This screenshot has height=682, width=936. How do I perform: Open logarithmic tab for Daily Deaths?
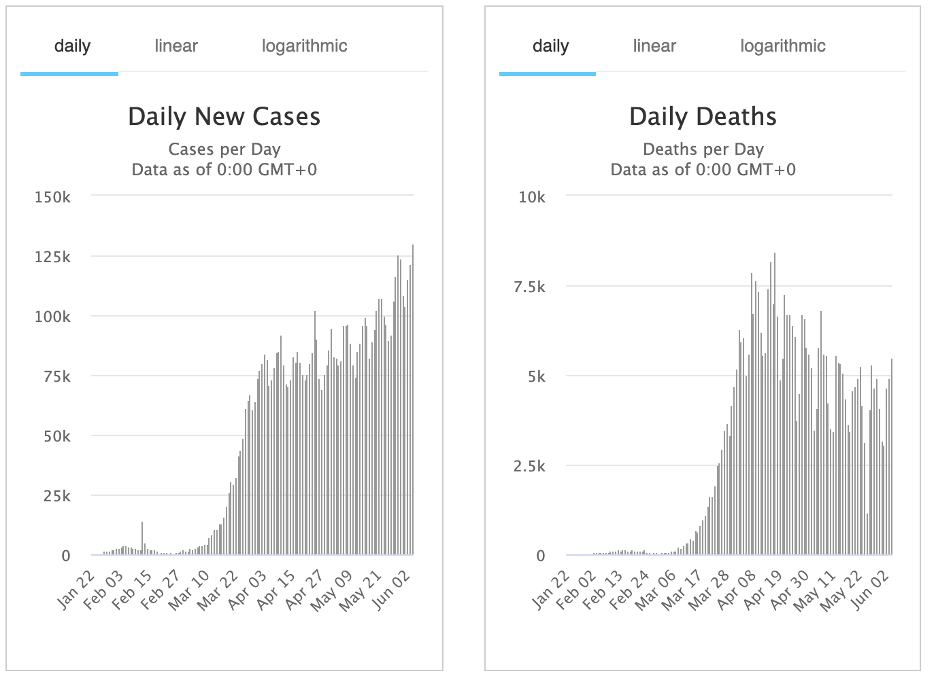click(x=783, y=46)
